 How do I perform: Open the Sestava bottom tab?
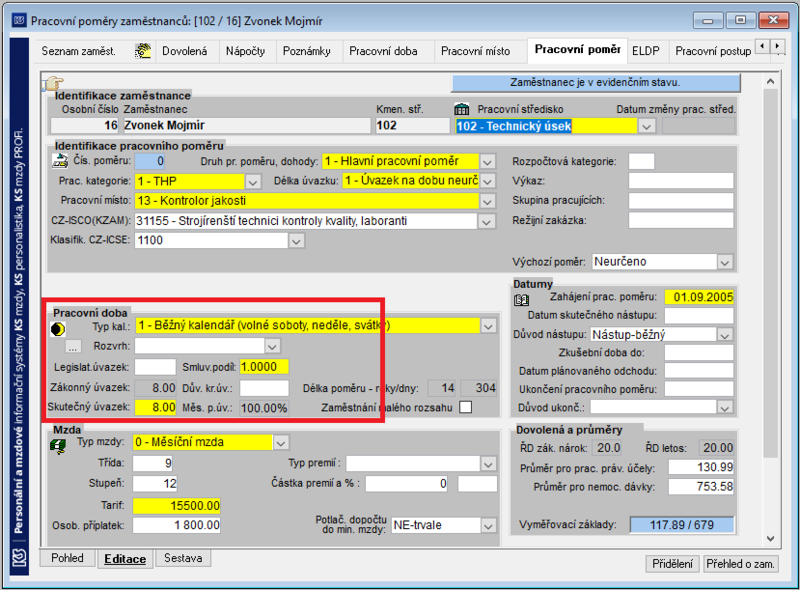183,558
